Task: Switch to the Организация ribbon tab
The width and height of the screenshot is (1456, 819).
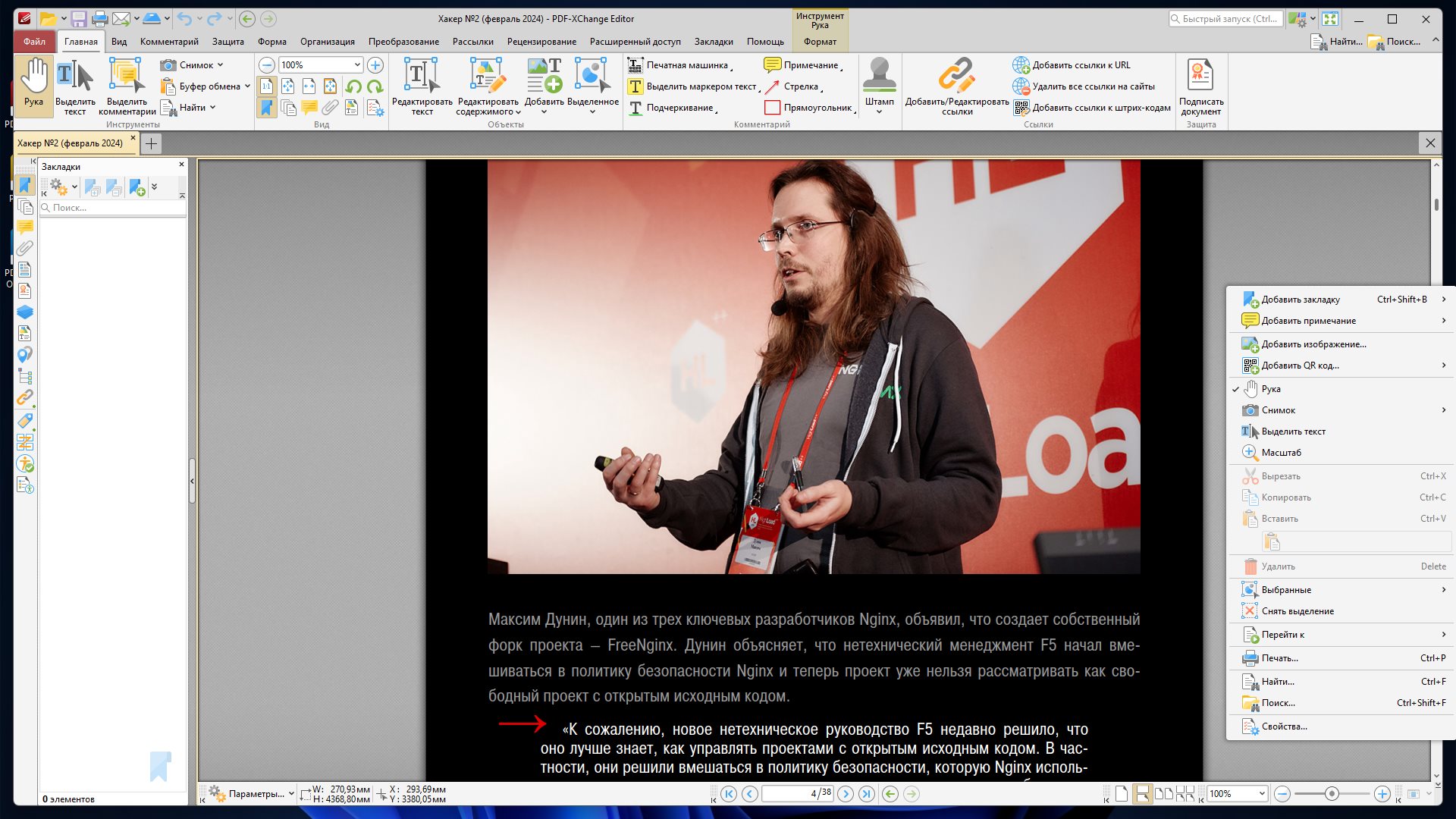Action: [327, 42]
